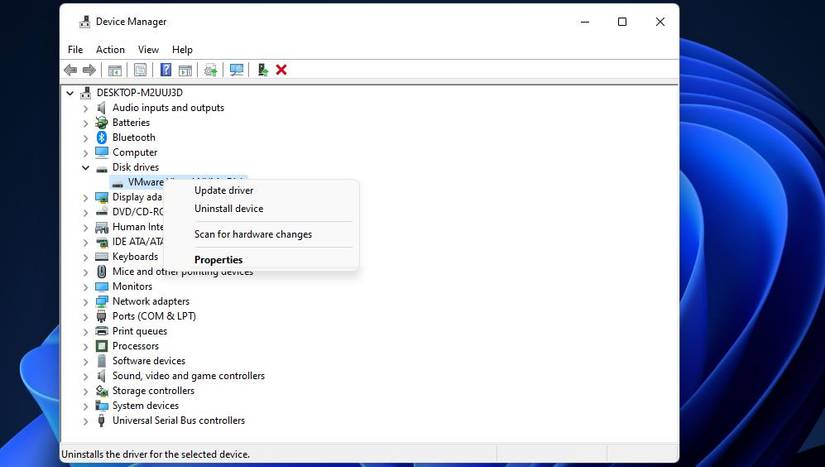Click the Print queues printer icon

(102, 331)
